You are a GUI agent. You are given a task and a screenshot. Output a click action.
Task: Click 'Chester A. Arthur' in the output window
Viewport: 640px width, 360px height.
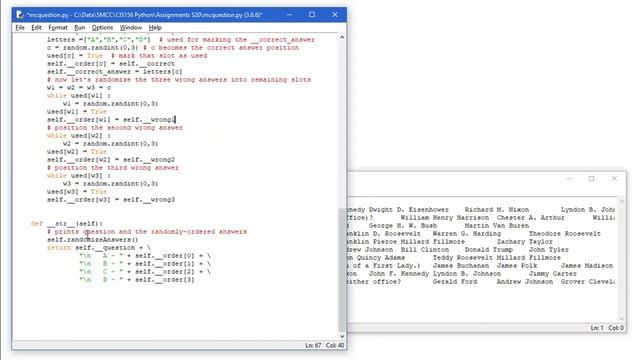tap(531, 218)
